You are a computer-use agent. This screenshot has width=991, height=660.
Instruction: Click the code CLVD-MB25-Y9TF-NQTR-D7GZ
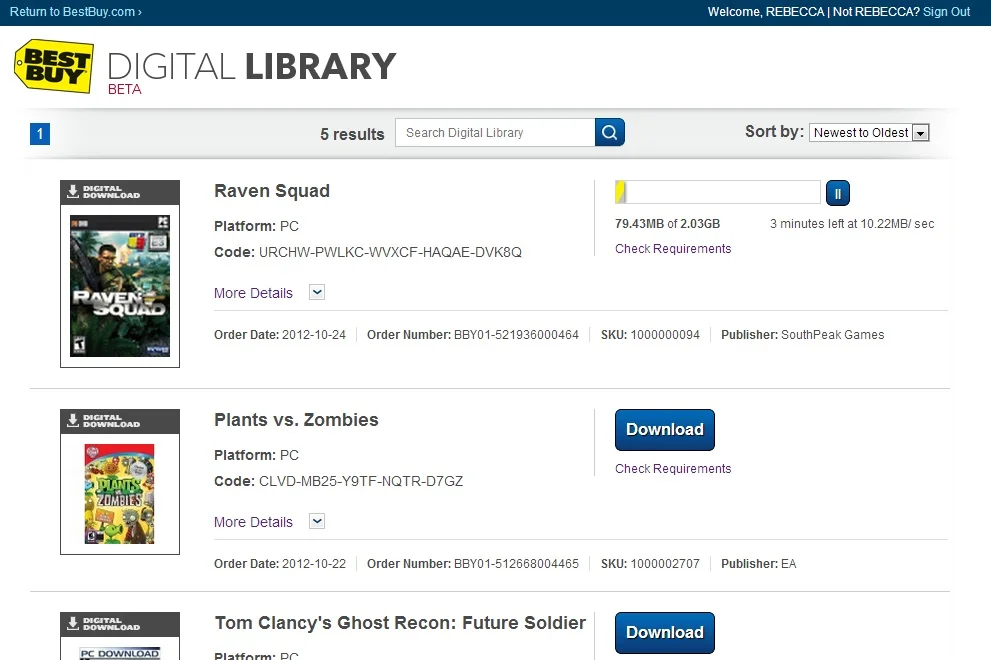click(361, 481)
